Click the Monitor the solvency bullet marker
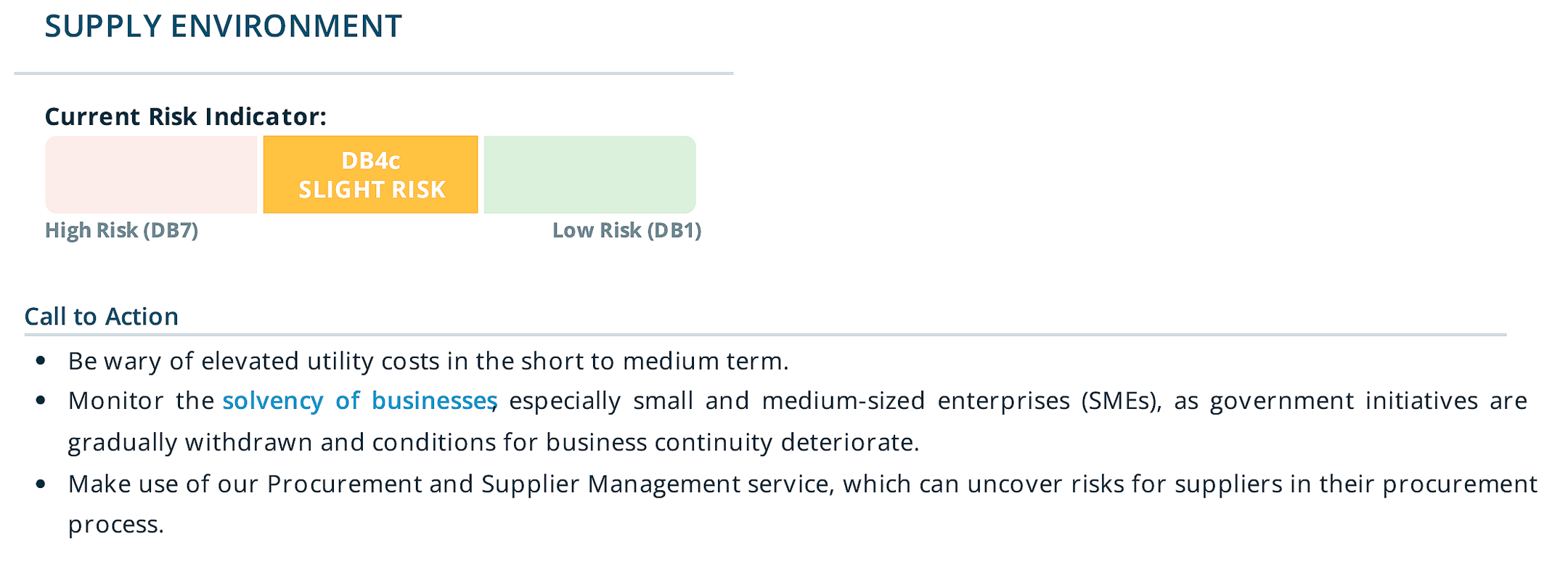Viewport: 1568px width, 565px height. click(x=41, y=401)
